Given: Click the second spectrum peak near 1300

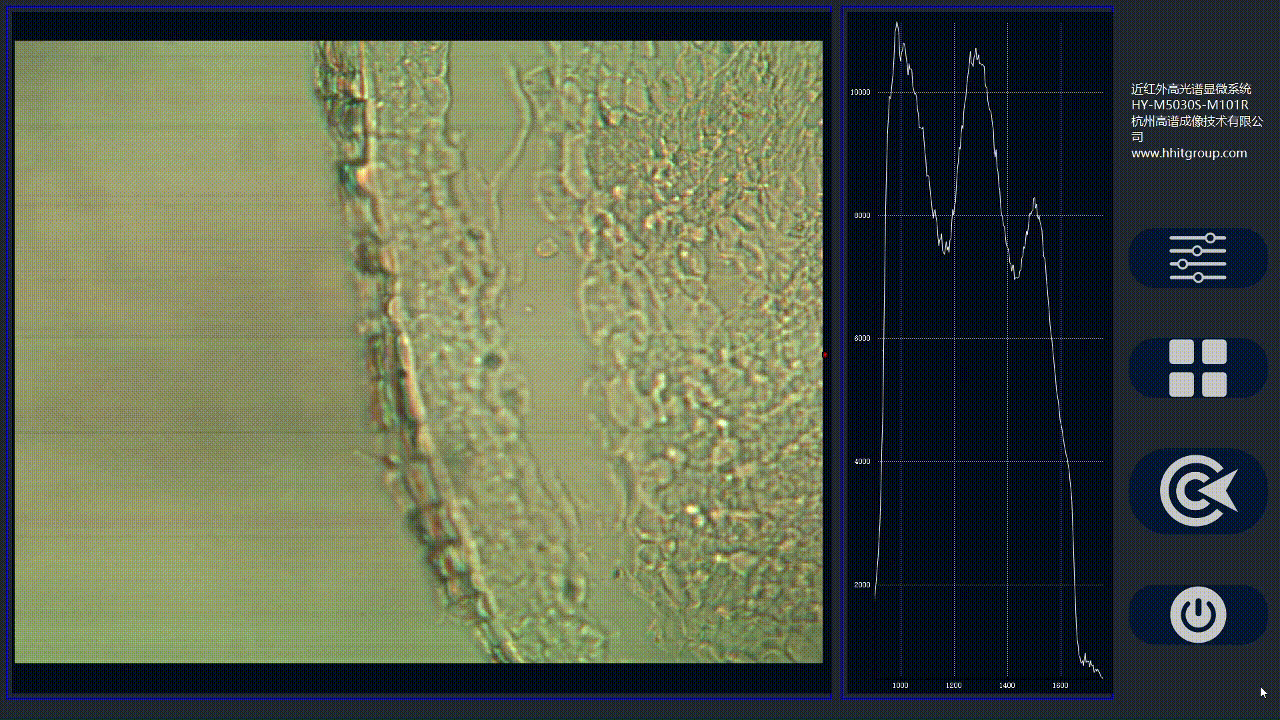Looking at the screenshot, I should pyautogui.click(x=974, y=52).
